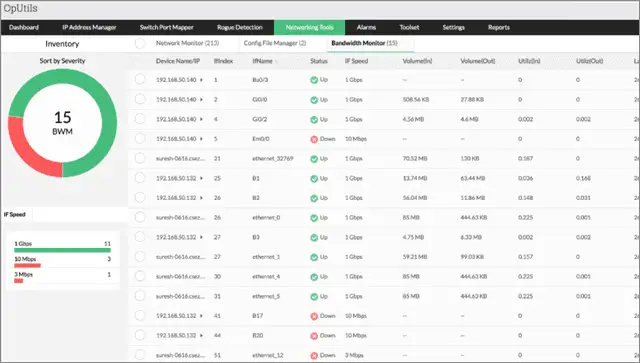Click the Down status icon for ethernet_12
Viewport: 640px width, 363px height.
314,356
